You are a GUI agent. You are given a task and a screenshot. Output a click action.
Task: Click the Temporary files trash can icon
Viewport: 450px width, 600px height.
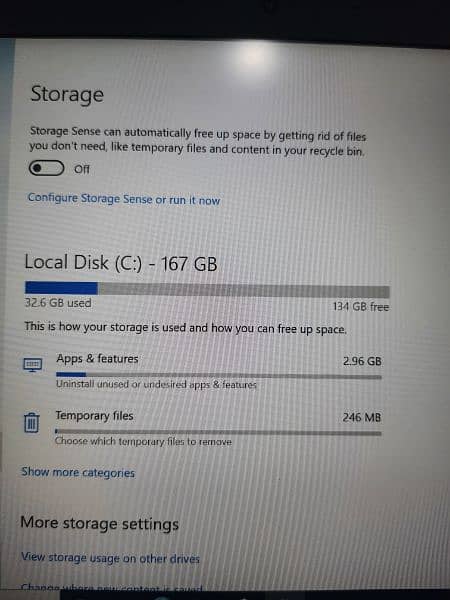pos(32,422)
